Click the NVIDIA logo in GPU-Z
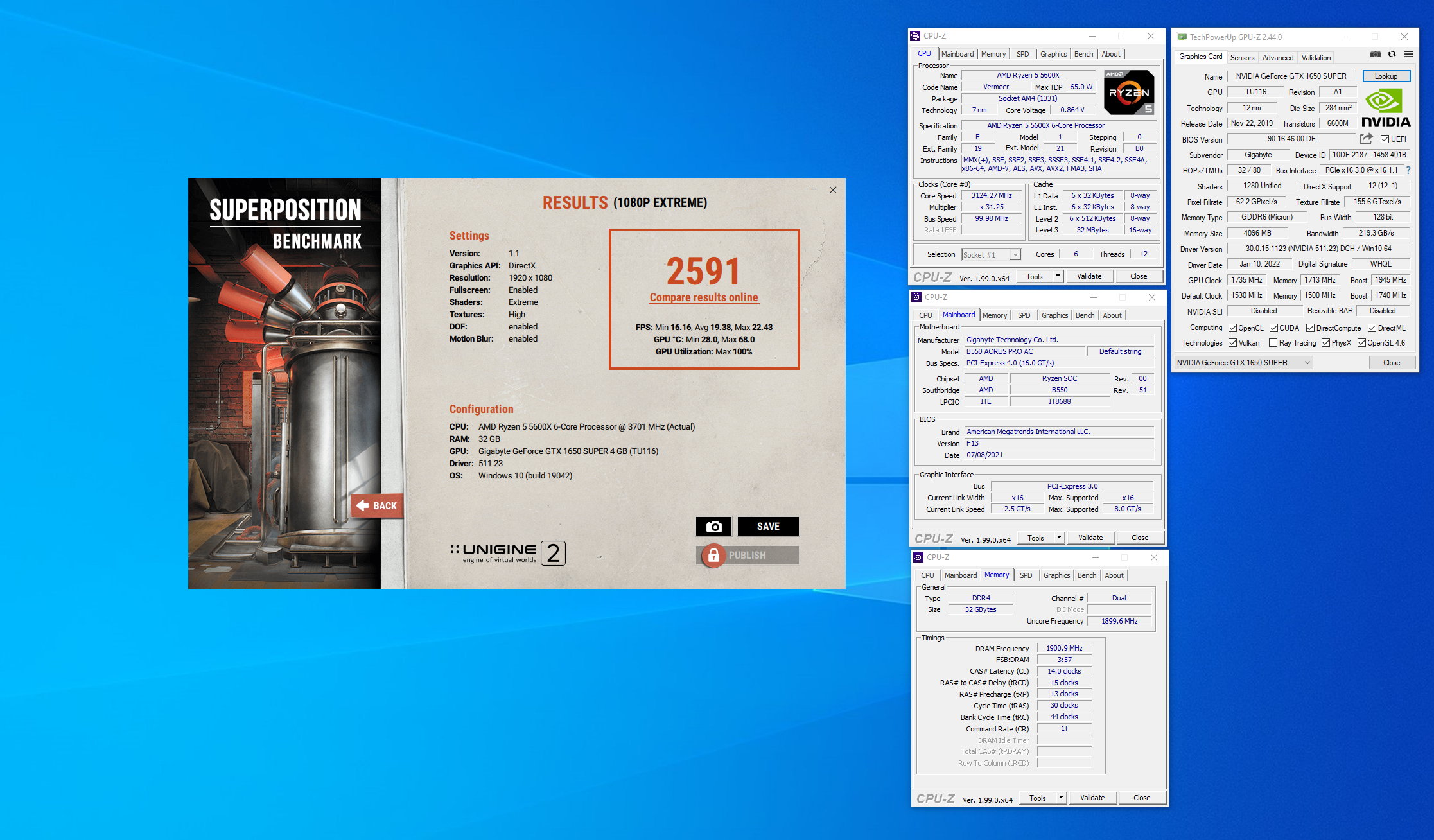The image size is (1434, 840). [1386, 108]
